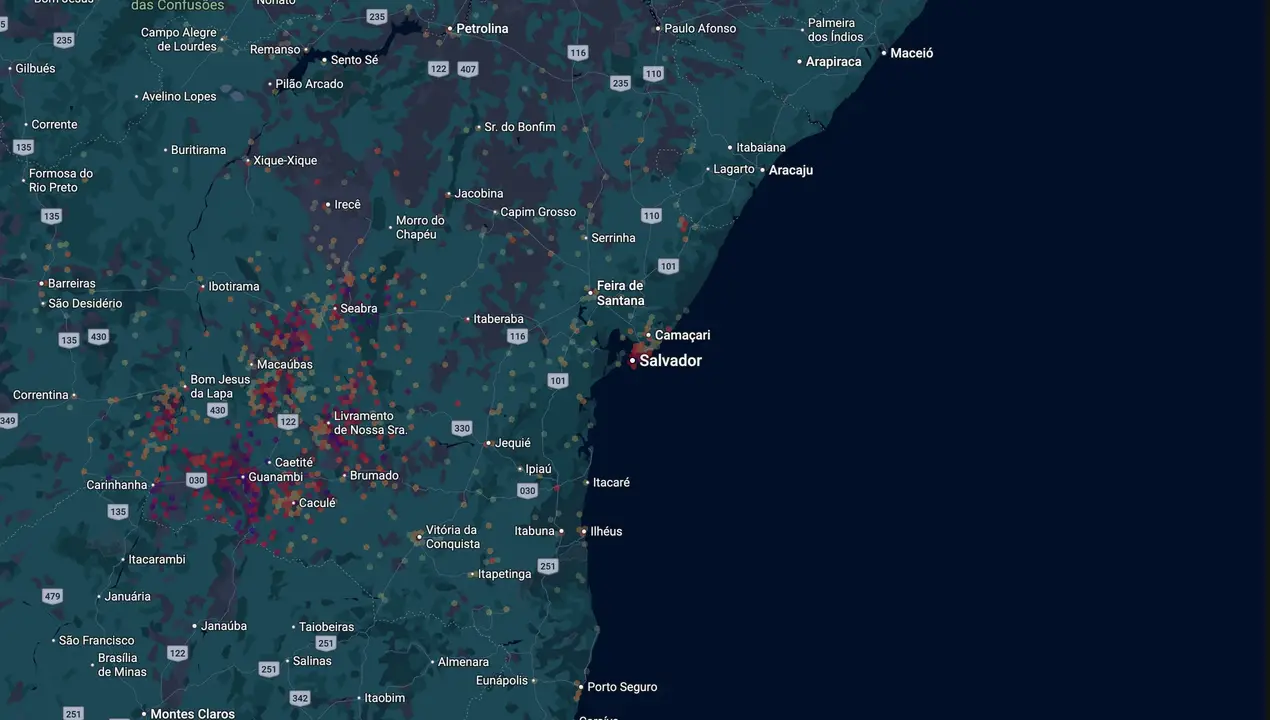Click the Remanso label

pos(275,50)
